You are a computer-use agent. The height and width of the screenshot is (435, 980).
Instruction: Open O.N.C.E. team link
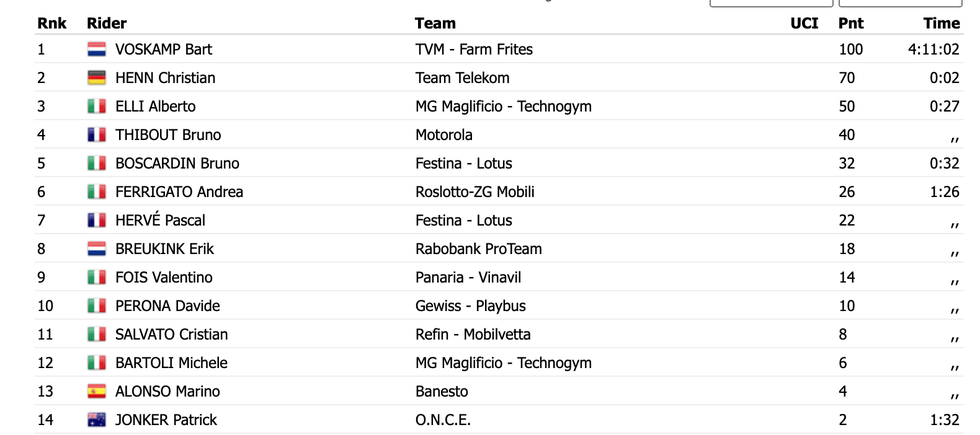pos(443,420)
